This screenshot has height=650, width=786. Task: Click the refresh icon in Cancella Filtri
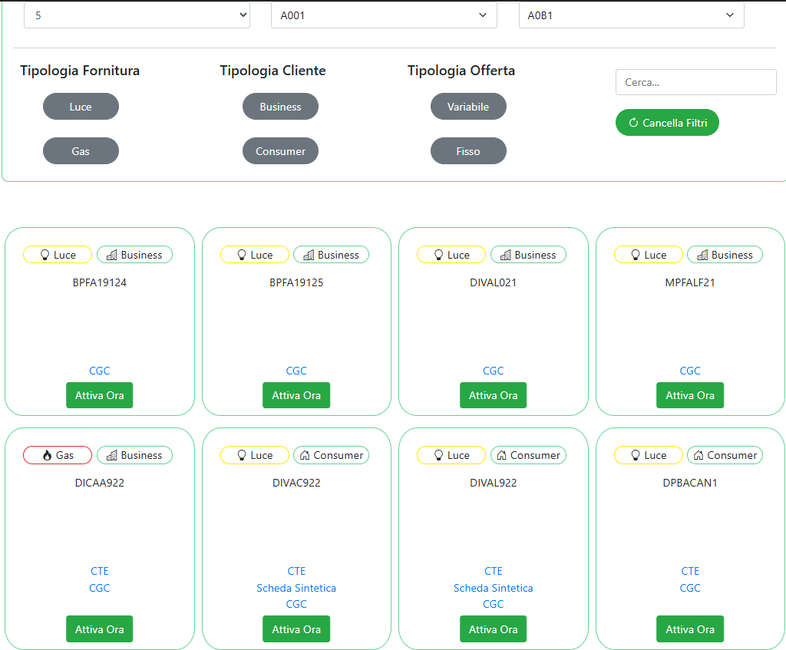tap(634, 123)
